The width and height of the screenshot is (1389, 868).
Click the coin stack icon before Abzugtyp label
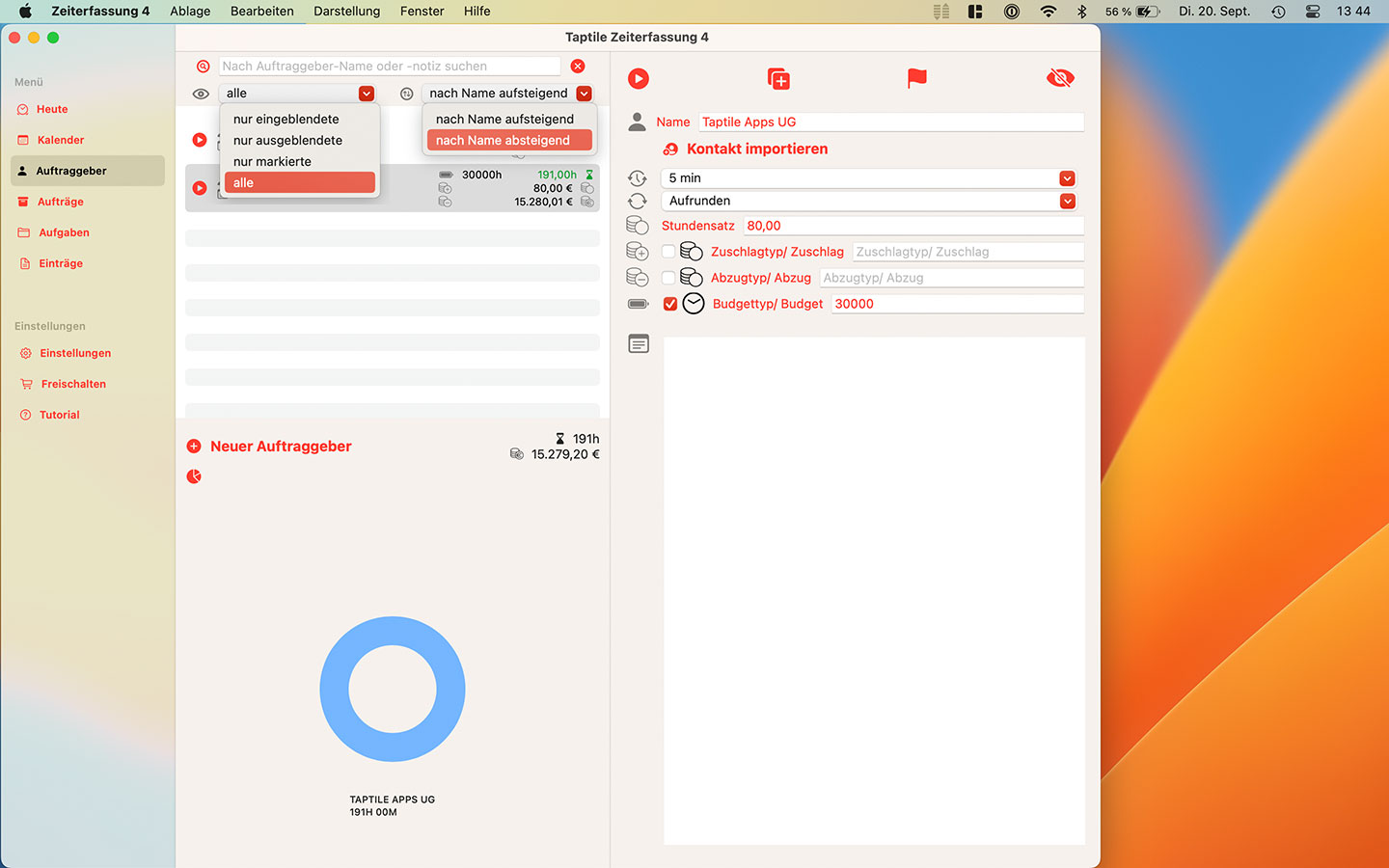pos(691,278)
